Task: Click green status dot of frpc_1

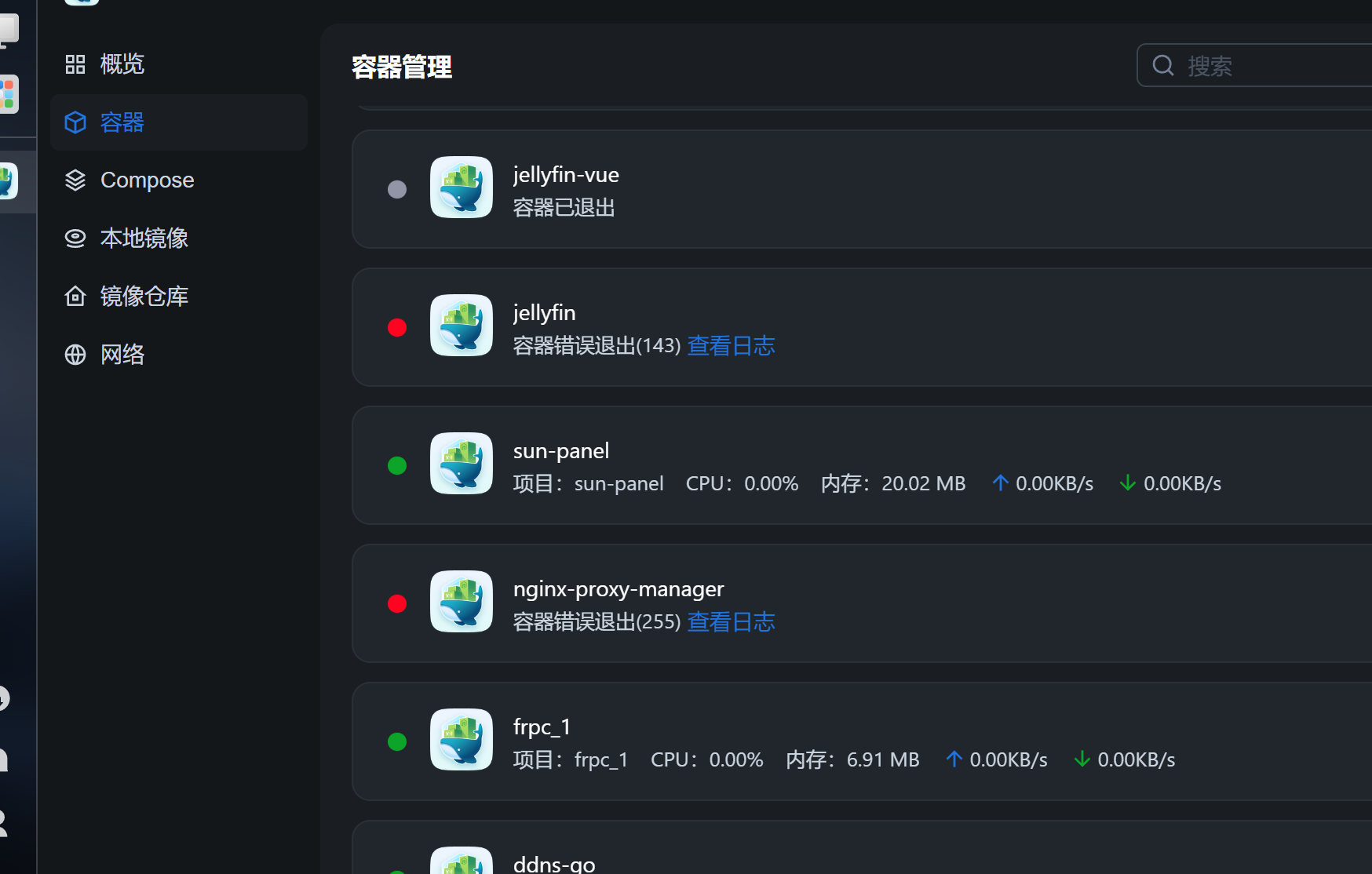Action: 397,741
